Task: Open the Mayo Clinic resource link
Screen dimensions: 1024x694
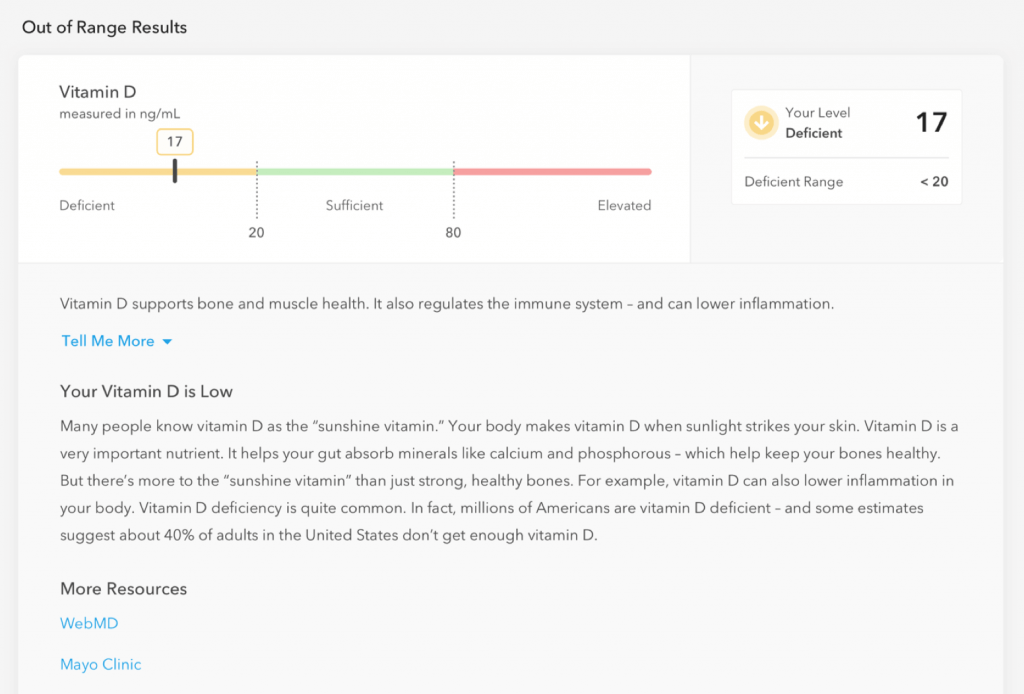Action: 100,664
